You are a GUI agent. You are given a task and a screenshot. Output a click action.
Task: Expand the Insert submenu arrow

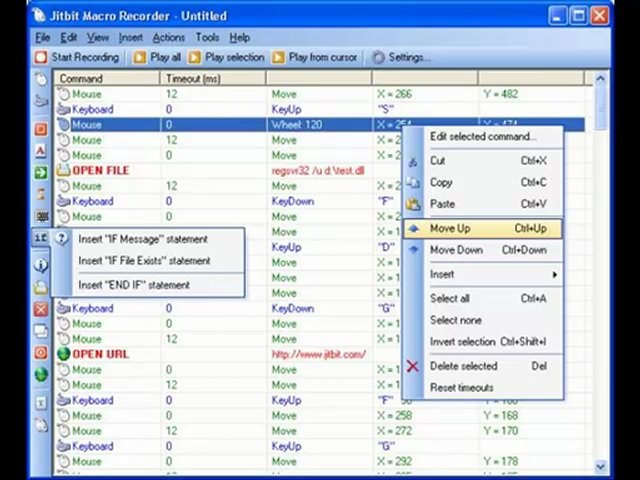coord(555,275)
